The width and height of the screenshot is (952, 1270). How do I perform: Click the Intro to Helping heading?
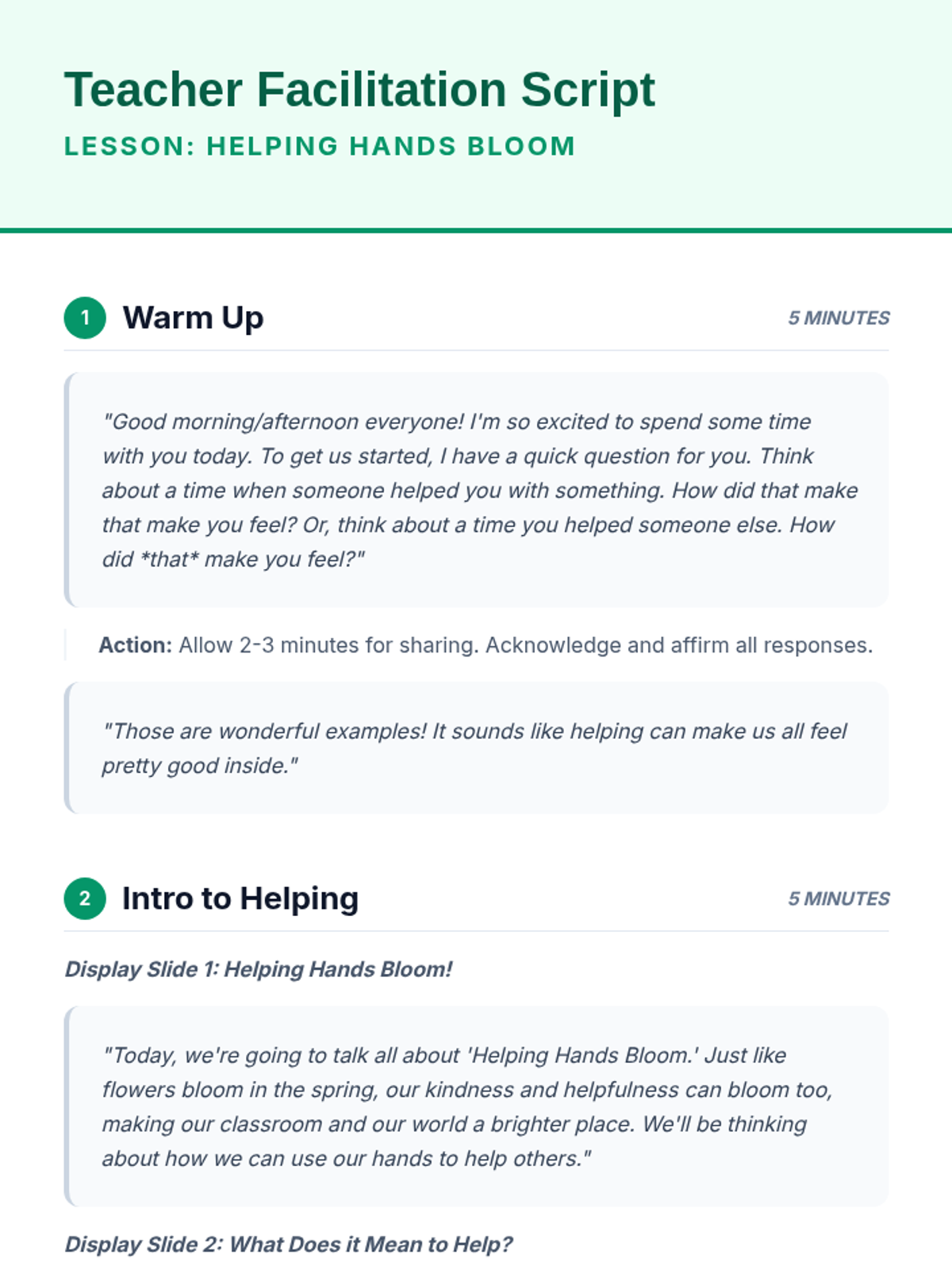(x=240, y=899)
